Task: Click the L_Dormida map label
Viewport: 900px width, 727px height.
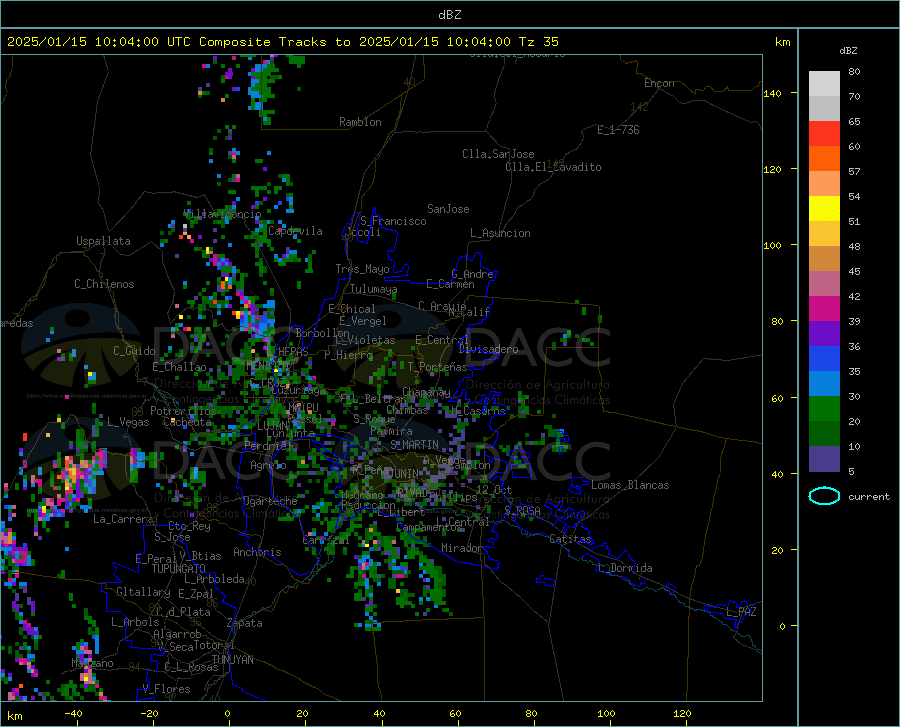Action: [624, 568]
